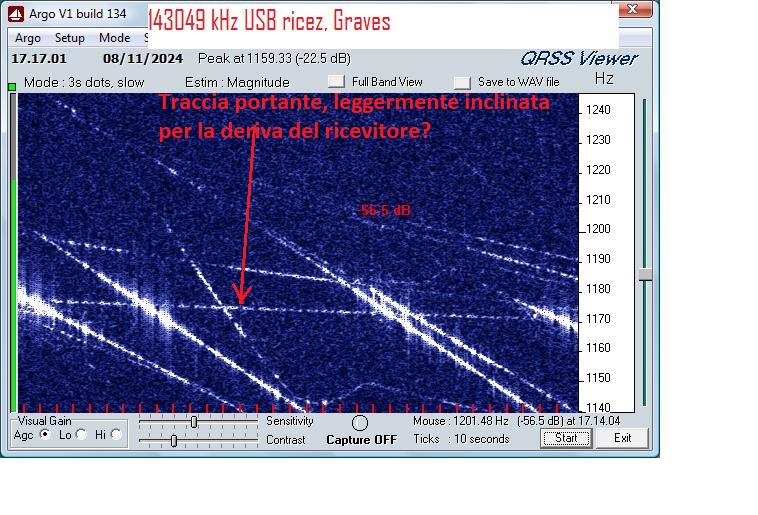This screenshot has height=515, width=758.
Task: Click the Capture OFF circle indicator
Action: click(x=360, y=423)
